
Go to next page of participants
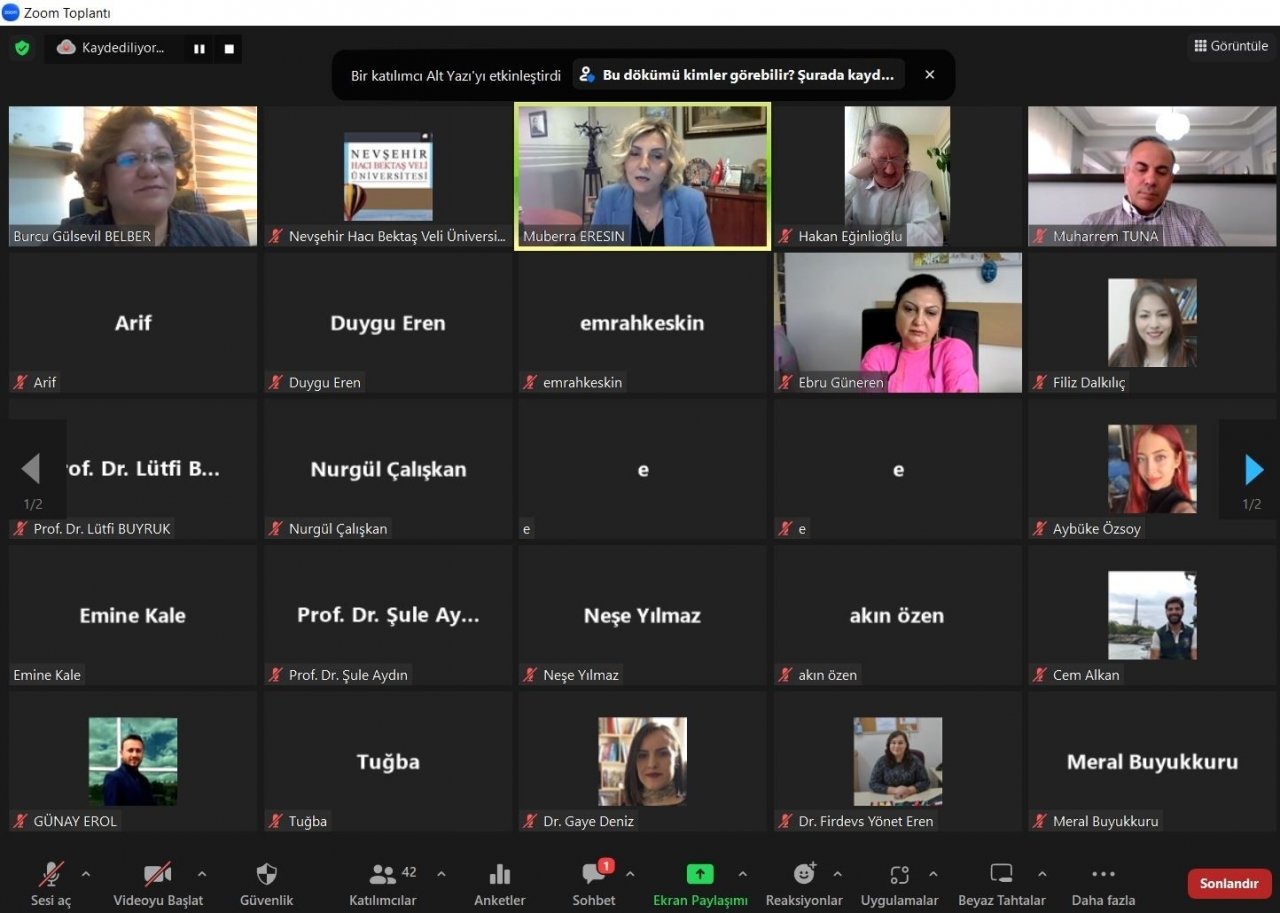pyautogui.click(x=1253, y=469)
